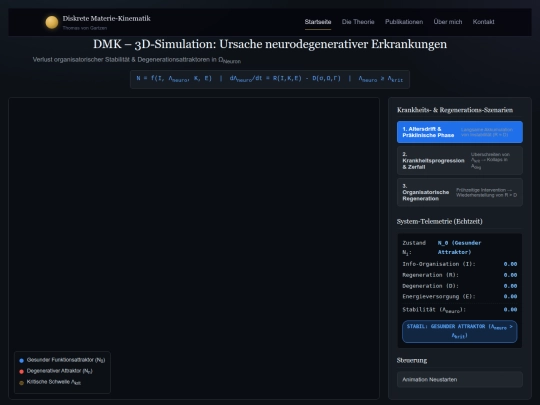Viewport: 540px width, 405px height.
Task: Go to the Startseite tab
Action: tap(318, 22)
